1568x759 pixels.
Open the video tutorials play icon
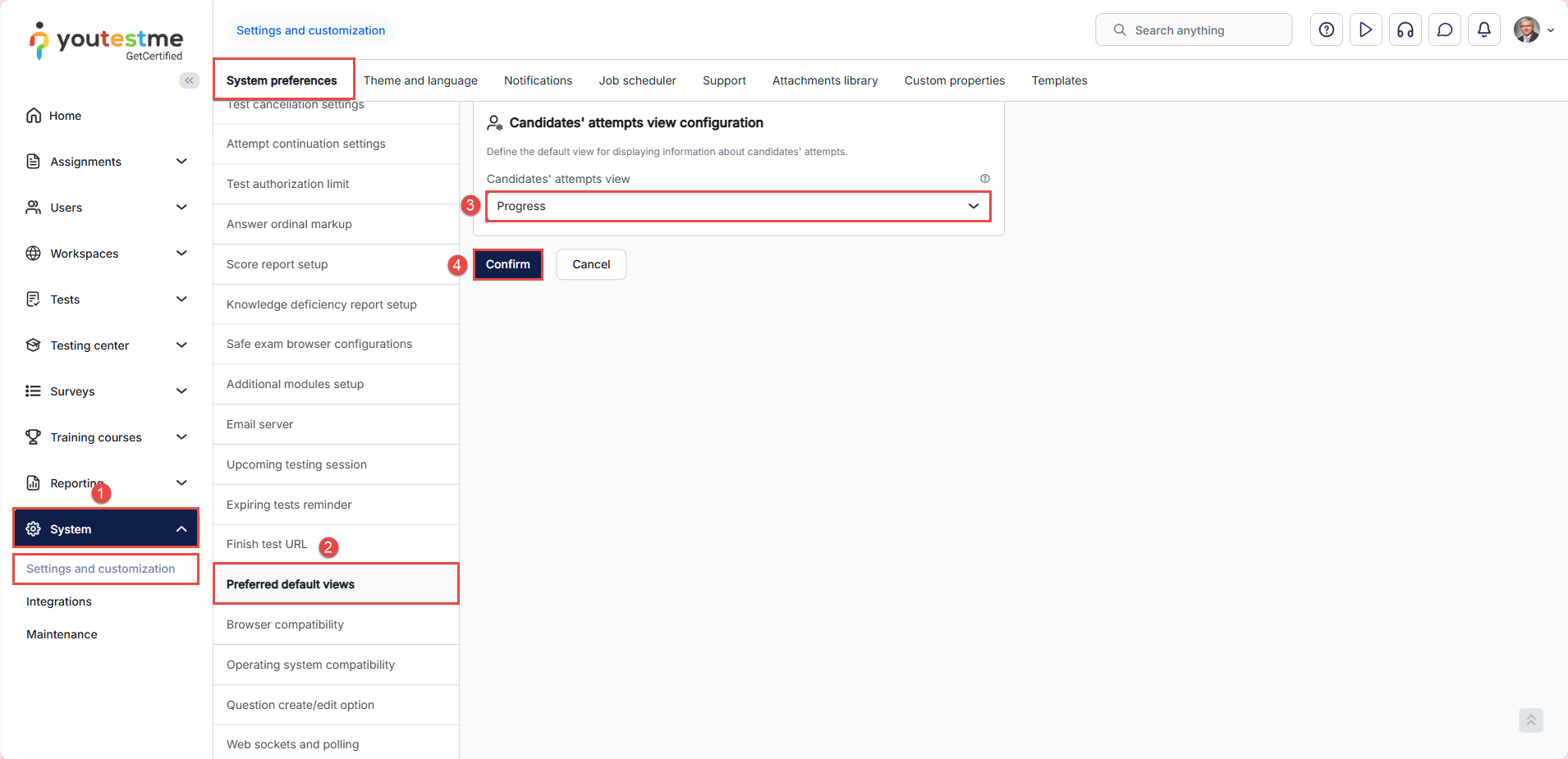[x=1365, y=30]
